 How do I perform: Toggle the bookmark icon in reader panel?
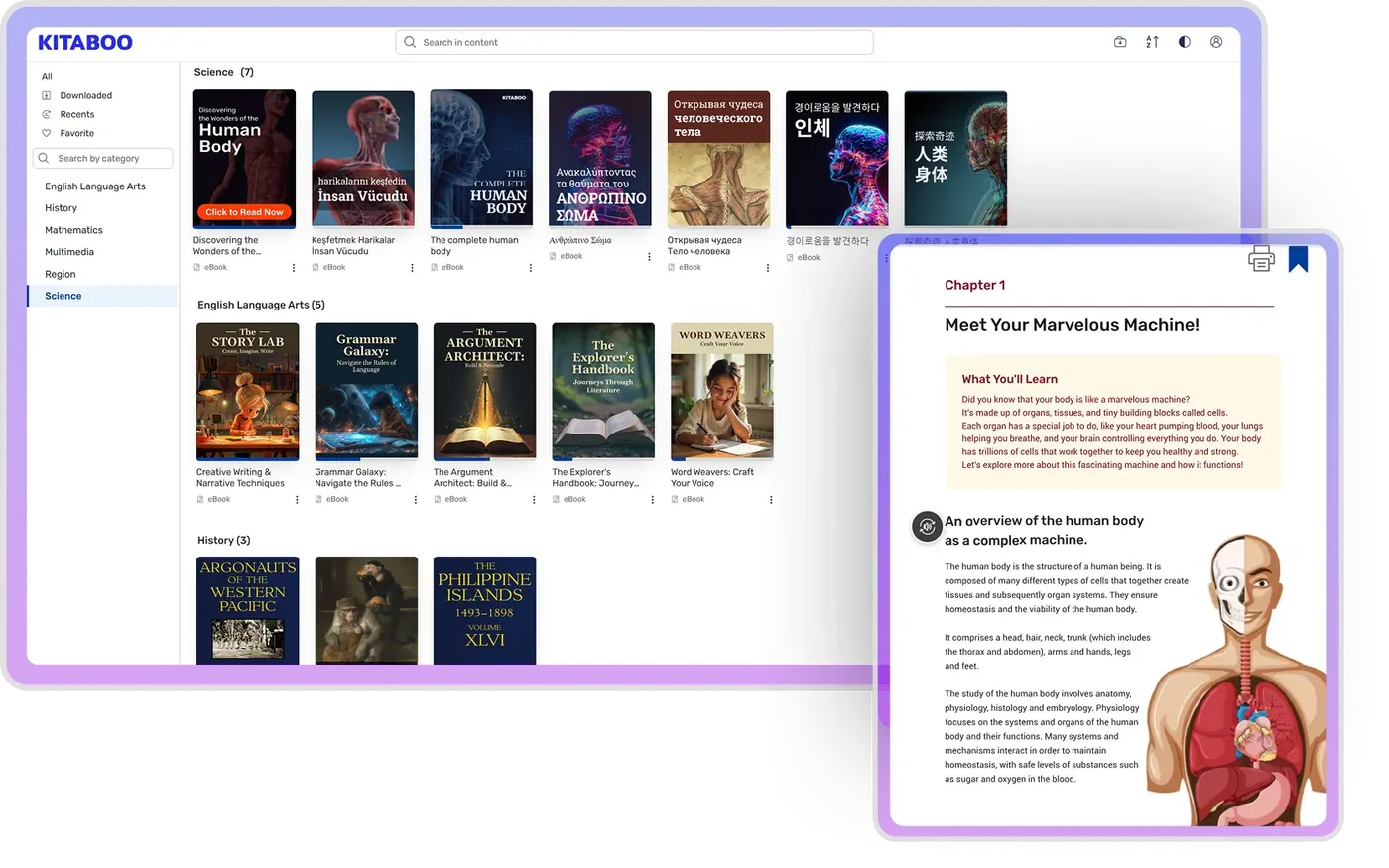coord(1298,259)
